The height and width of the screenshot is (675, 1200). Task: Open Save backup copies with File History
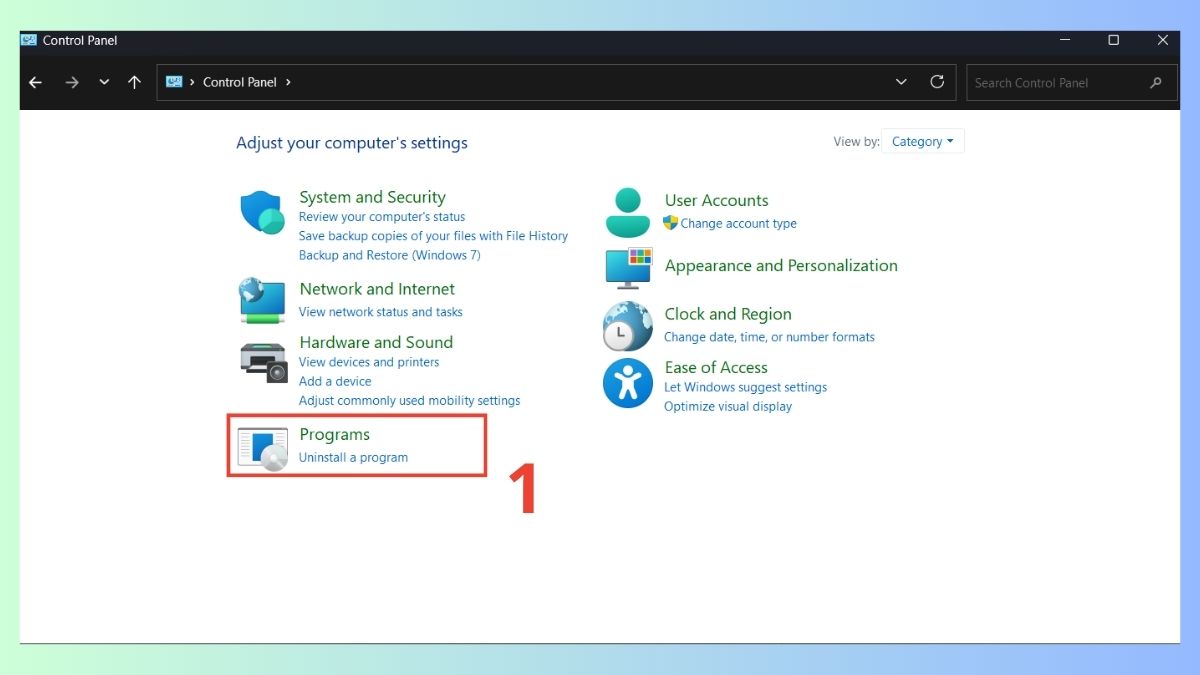point(433,236)
